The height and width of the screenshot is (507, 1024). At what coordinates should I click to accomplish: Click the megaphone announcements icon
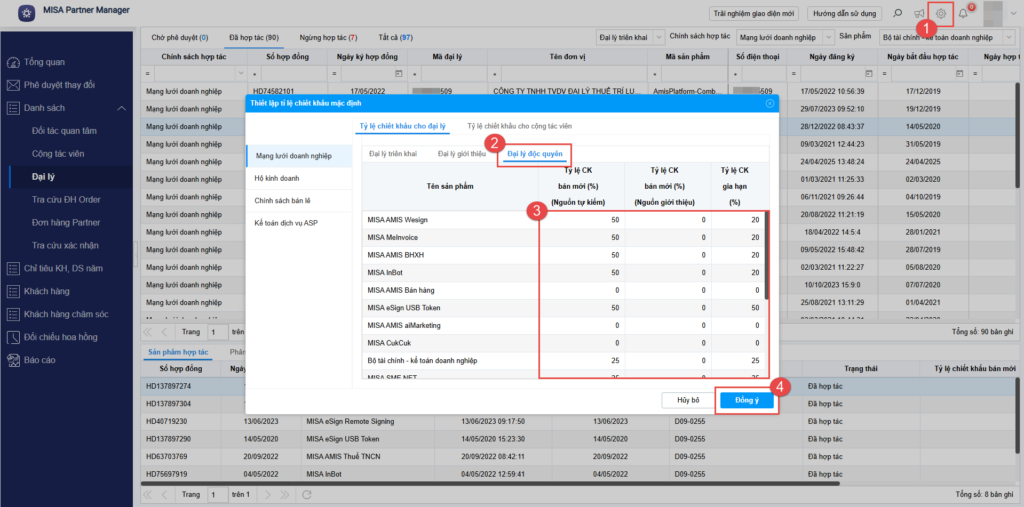point(919,14)
